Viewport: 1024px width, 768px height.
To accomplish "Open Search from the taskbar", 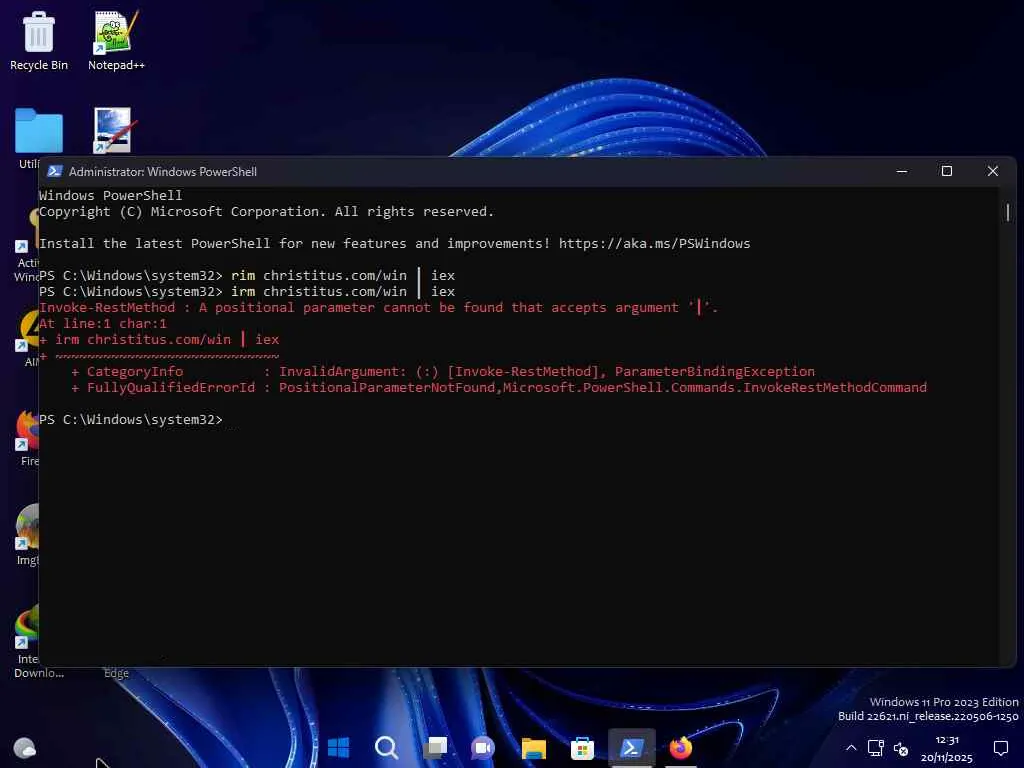I will (x=387, y=747).
